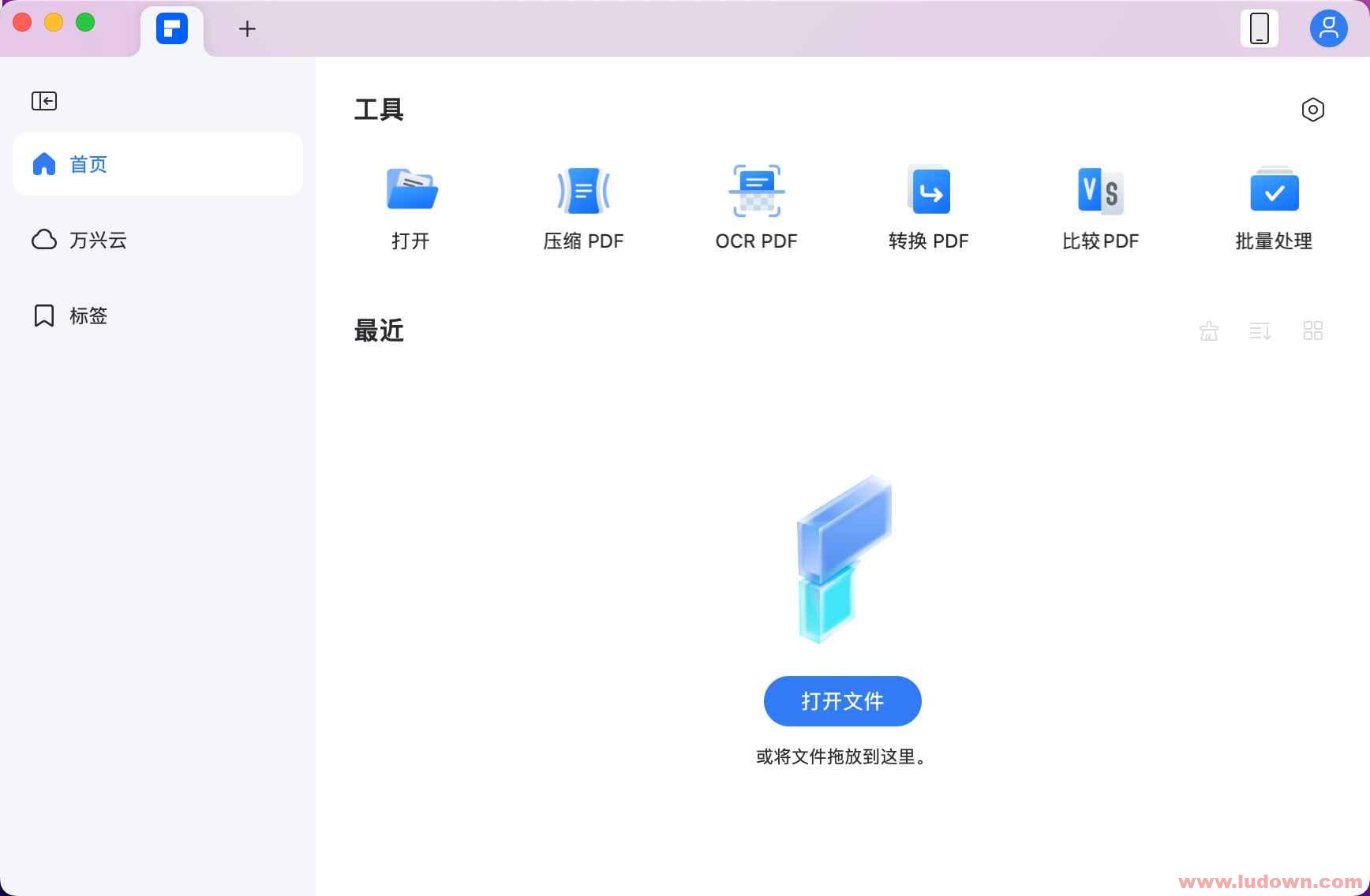Screen dimensions: 1370x896
Task: Click the 工具 section heading
Action: coord(379,110)
